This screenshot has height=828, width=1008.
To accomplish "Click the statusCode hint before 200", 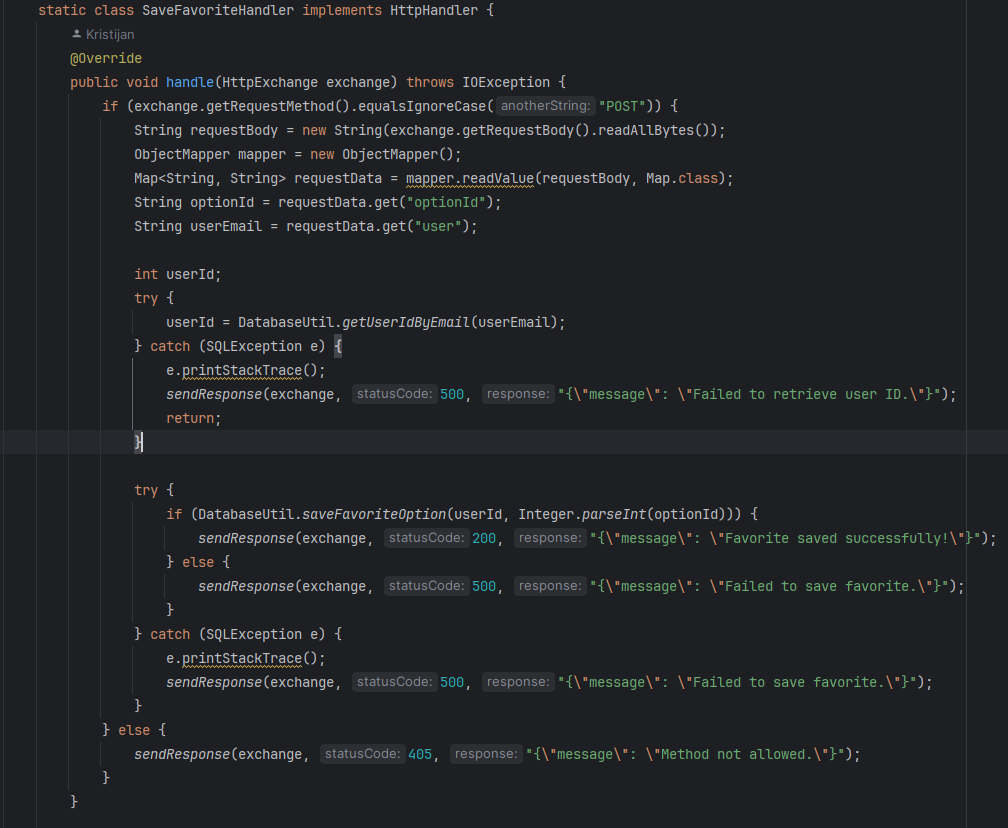I will point(426,538).
